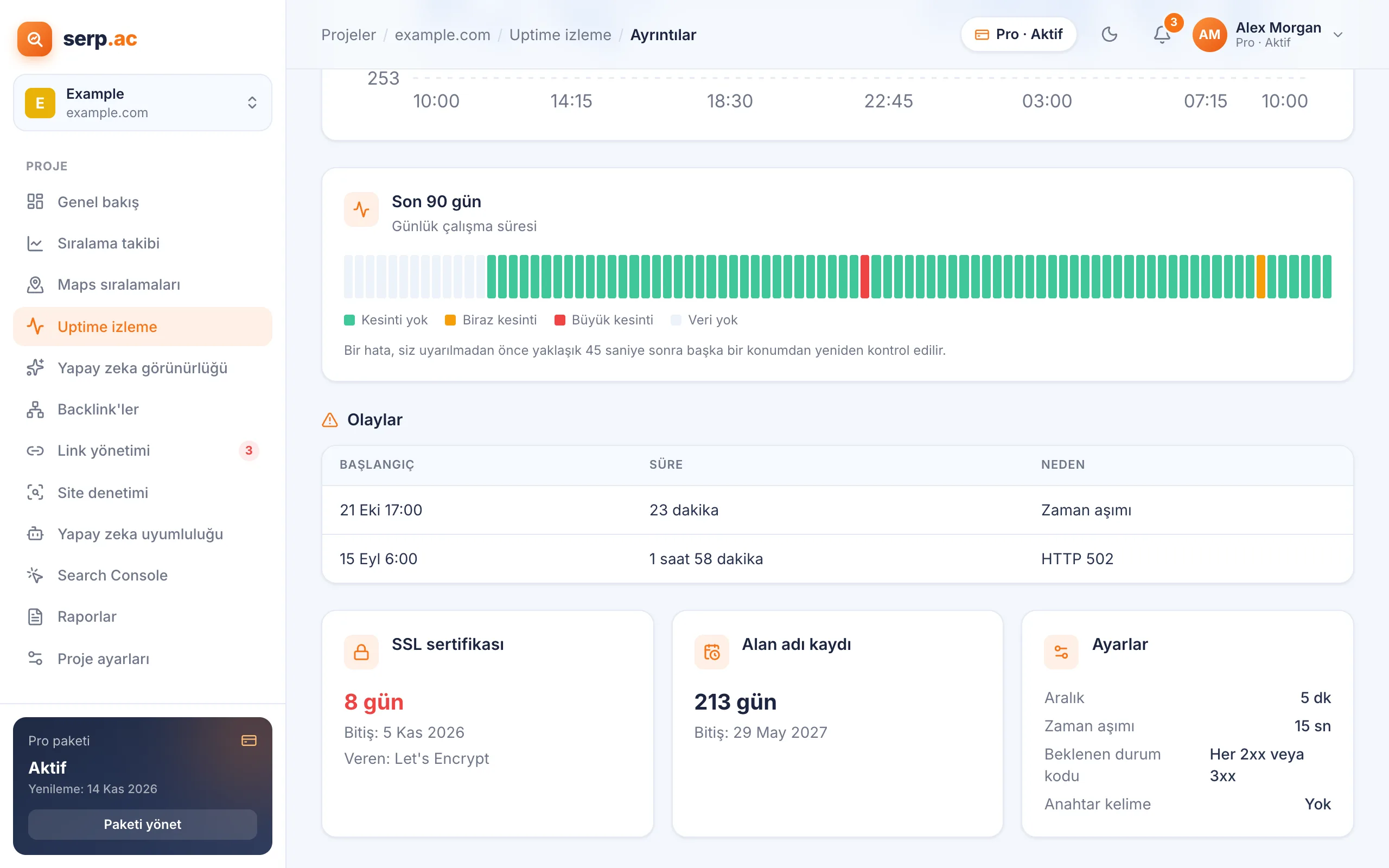Click the Paketi yönet button

click(x=142, y=825)
